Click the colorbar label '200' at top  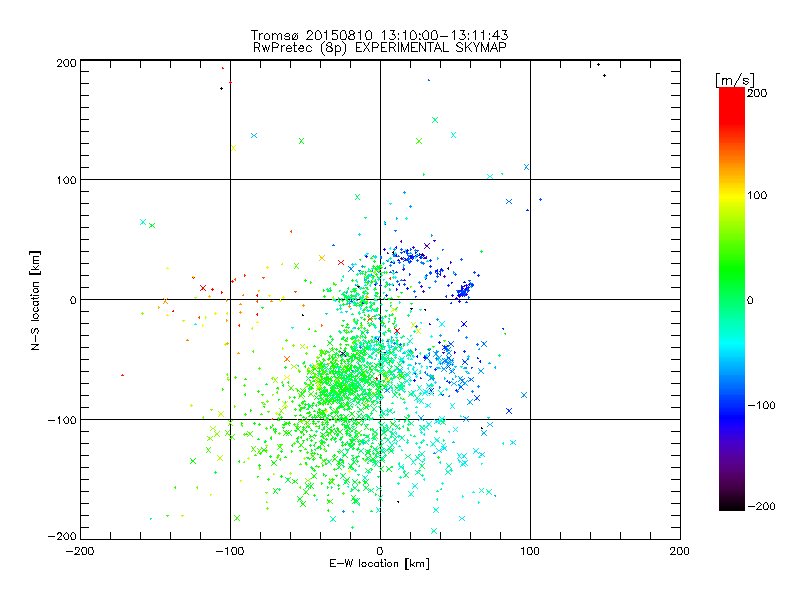757,92
